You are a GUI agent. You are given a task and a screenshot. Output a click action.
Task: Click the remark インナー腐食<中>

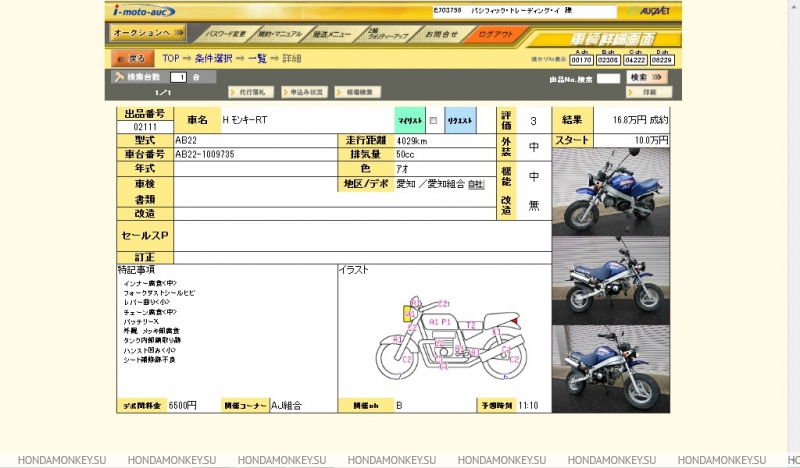tap(150, 283)
